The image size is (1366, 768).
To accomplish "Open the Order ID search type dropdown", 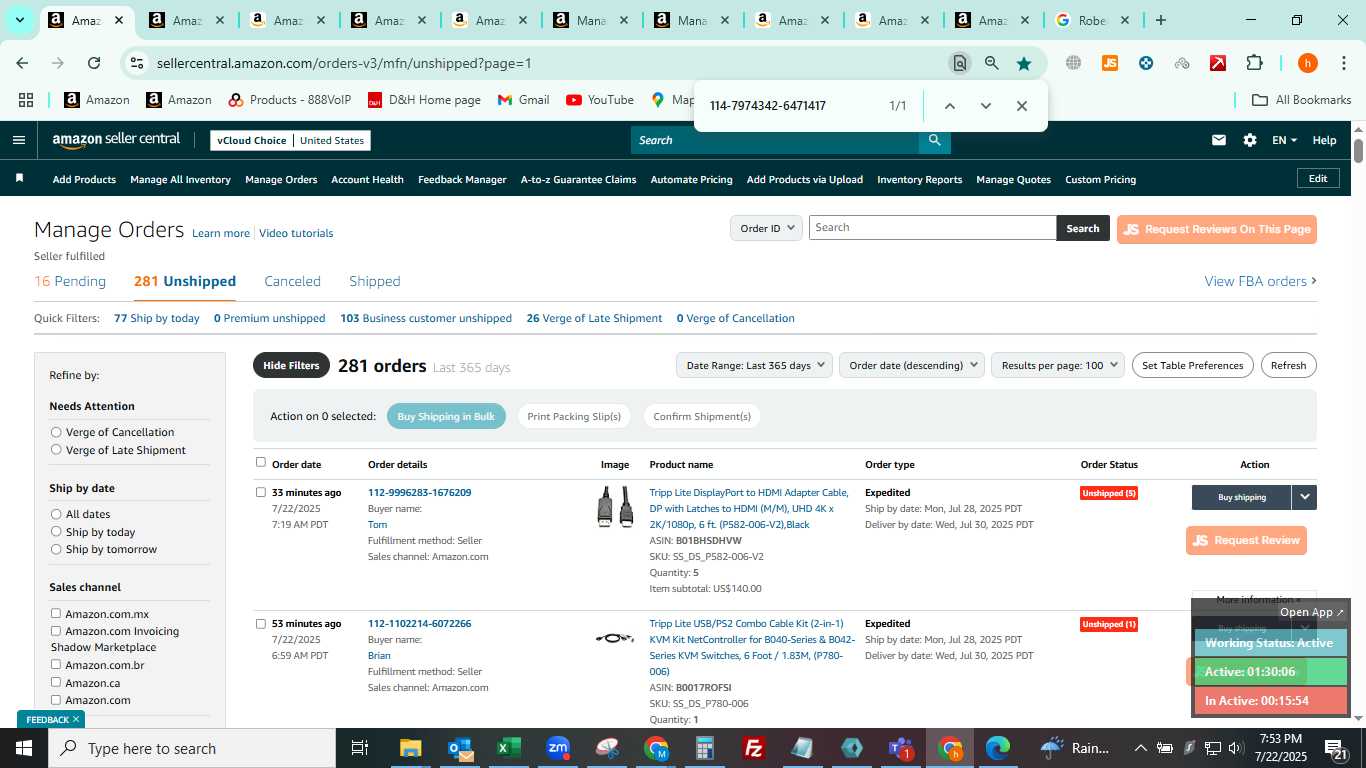I will (x=766, y=228).
